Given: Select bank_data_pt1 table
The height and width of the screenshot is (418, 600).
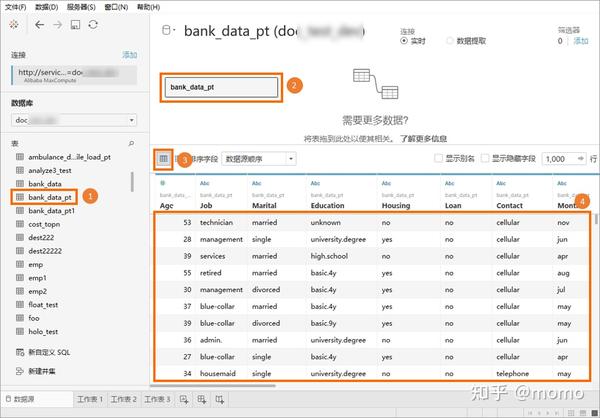Looking at the screenshot, I should coord(52,211).
